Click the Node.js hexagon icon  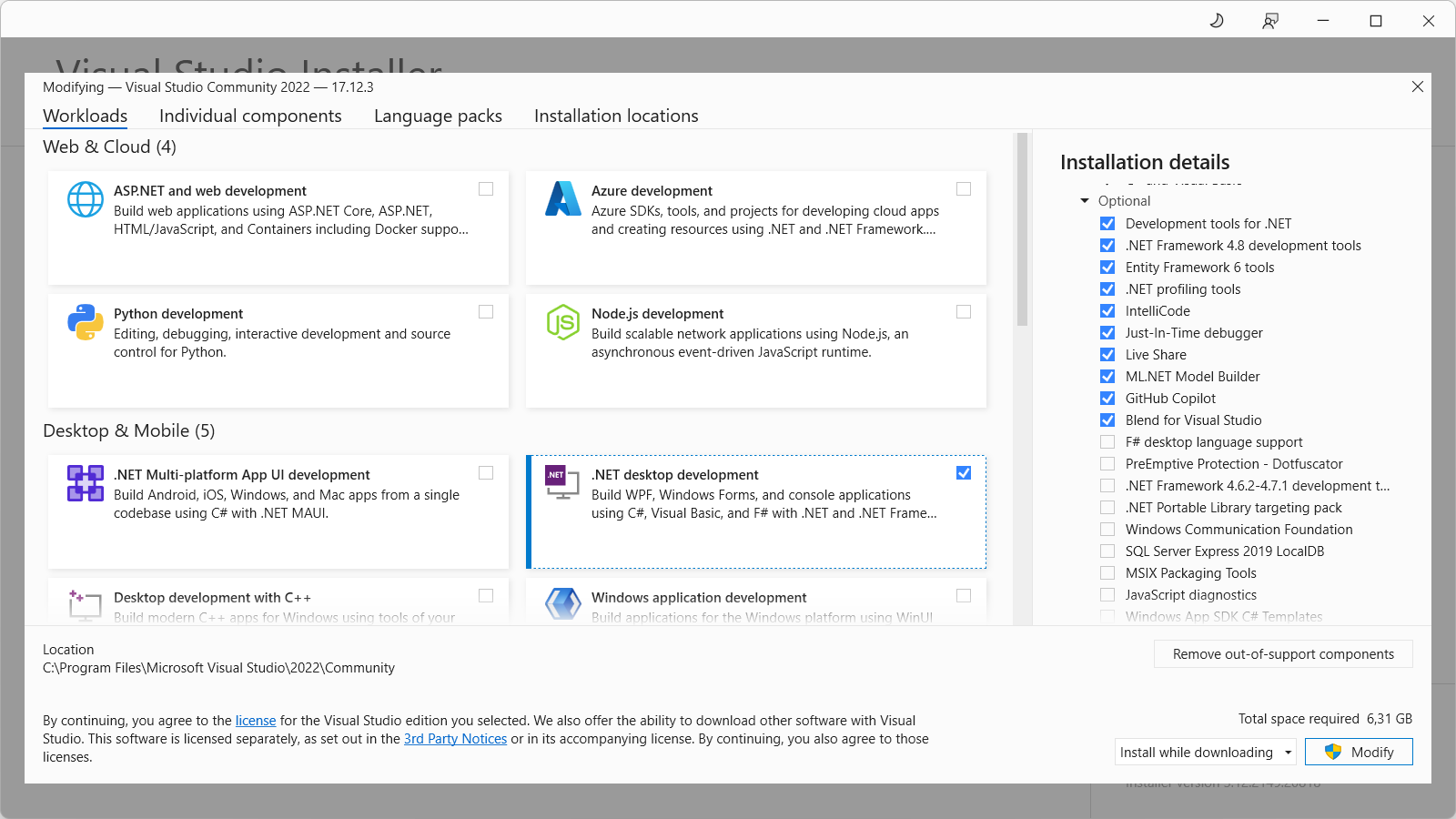point(563,322)
